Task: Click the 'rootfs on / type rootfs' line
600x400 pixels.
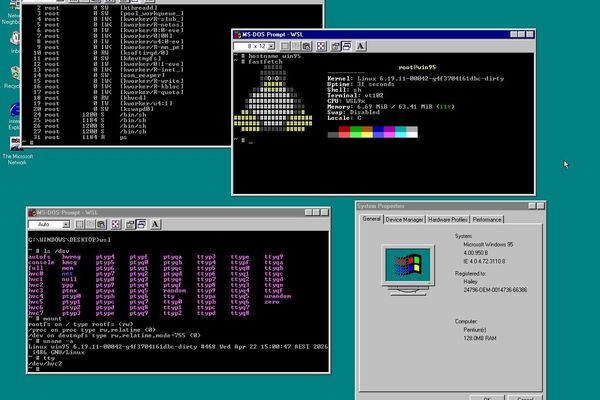Action: (81, 324)
